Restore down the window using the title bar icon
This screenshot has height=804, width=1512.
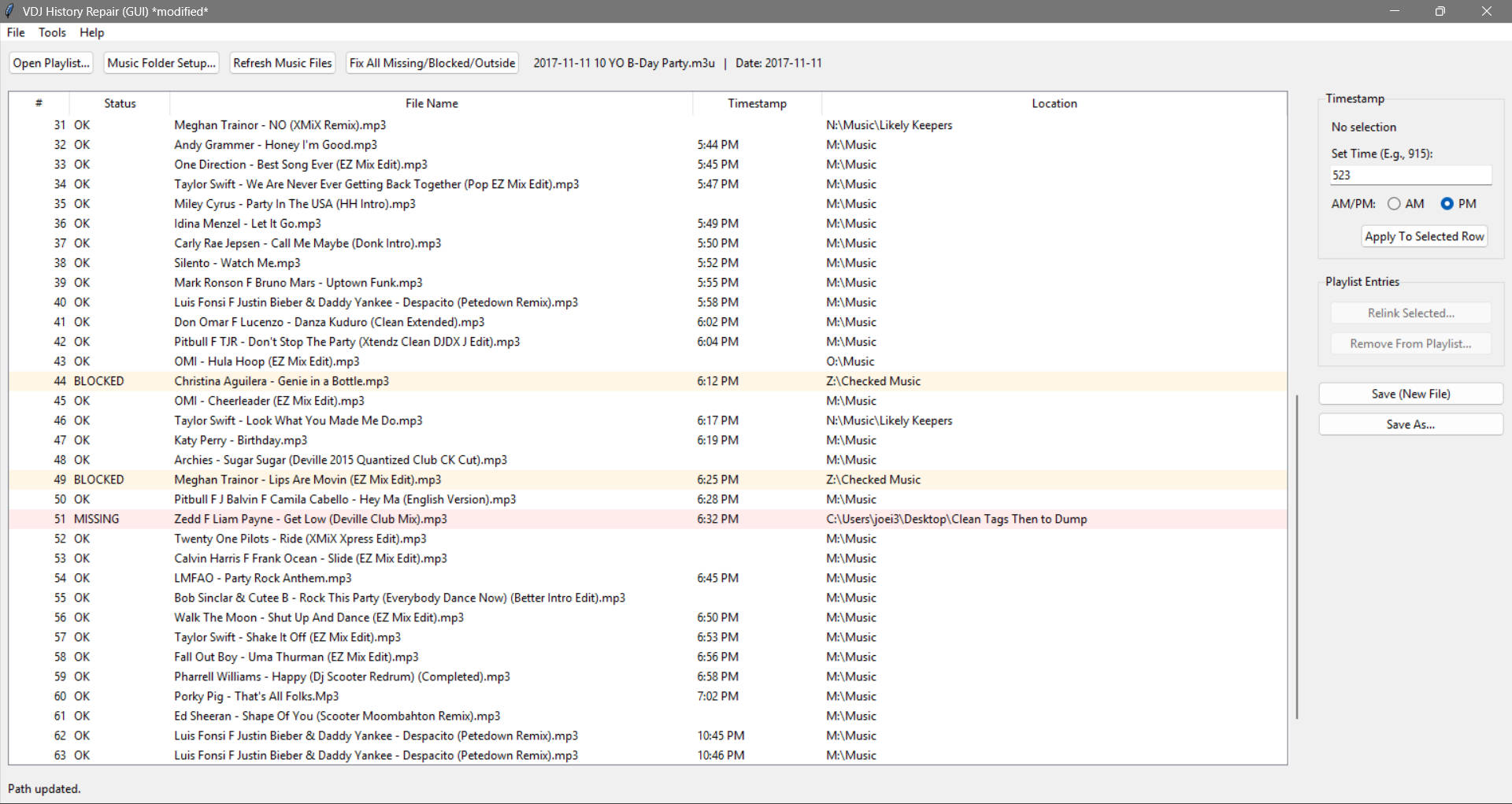pyautogui.click(x=1440, y=11)
